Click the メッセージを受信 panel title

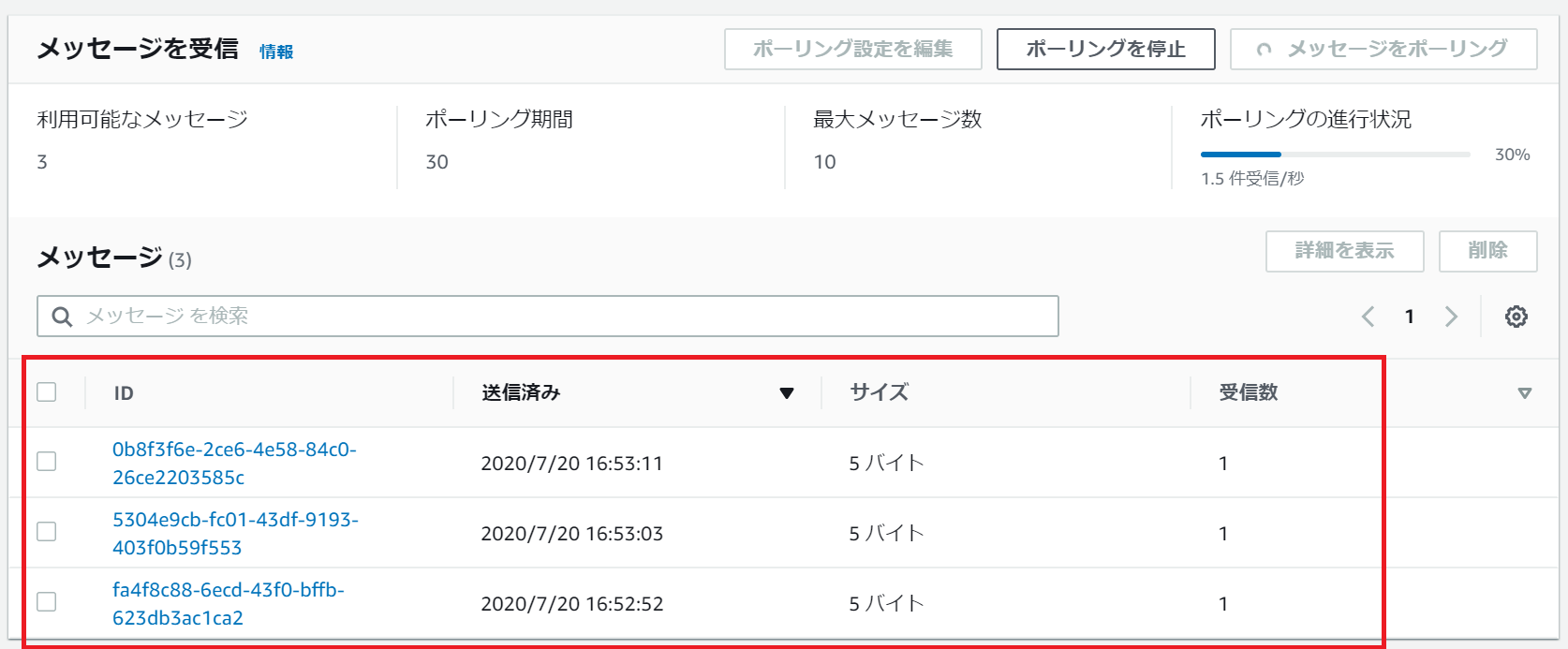click(138, 49)
